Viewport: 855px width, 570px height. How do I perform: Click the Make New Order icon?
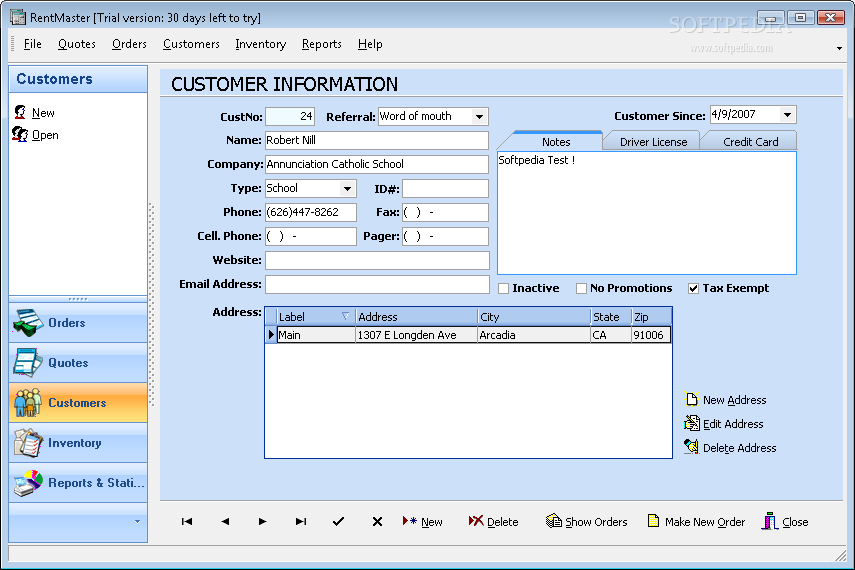(653, 521)
